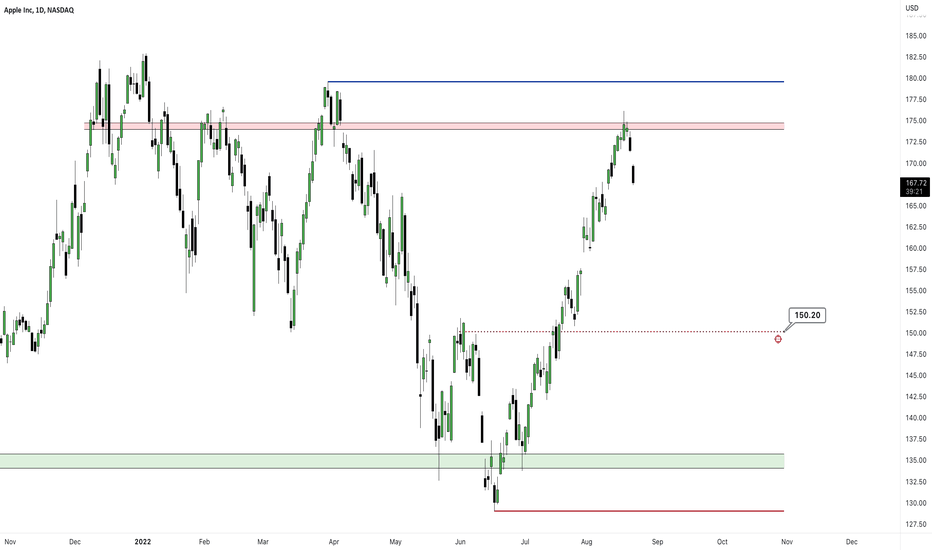The height and width of the screenshot is (550, 932).
Task: Click the 155.00 price axis label
Action: click(x=916, y=291)
